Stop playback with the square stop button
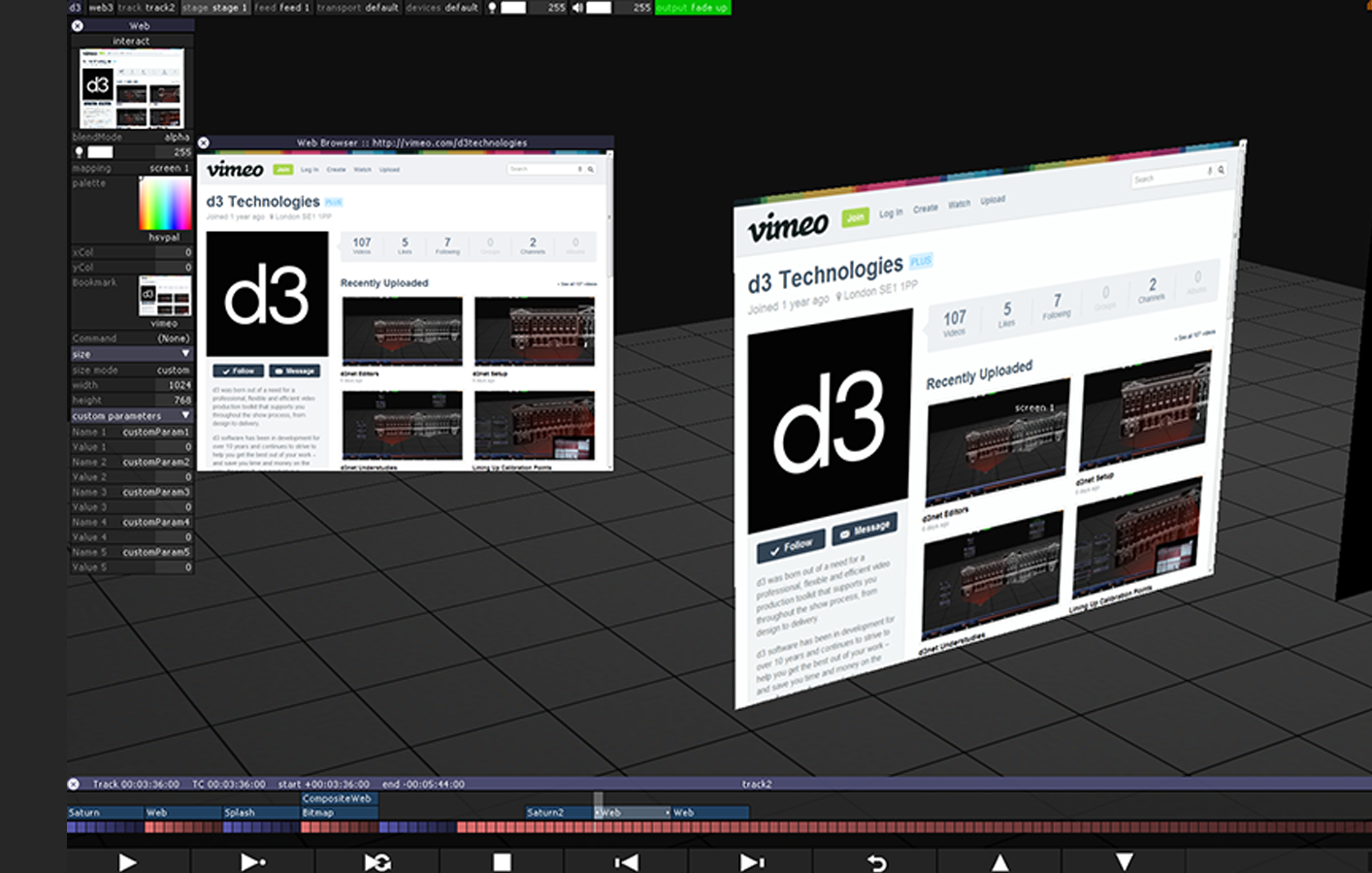This screenshot has height=873, width=1372. point(502,862)
